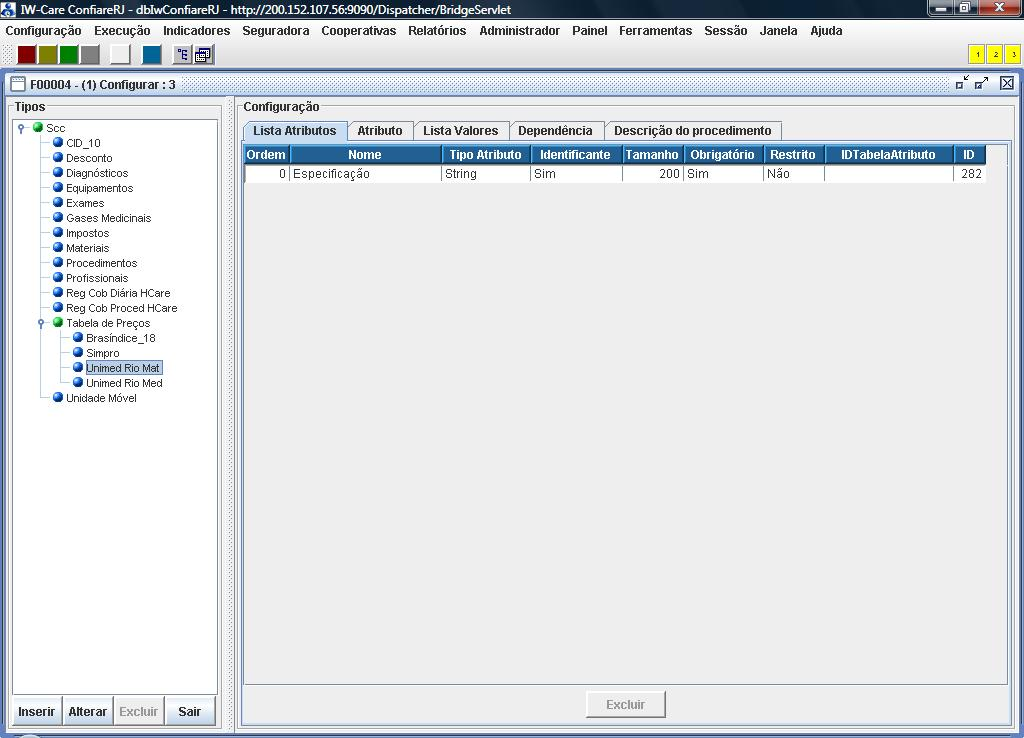Viewport: 1024px width, 738px height.
Task: Sort by the Tipo Atributo column header
Action: tap(485, 155)
